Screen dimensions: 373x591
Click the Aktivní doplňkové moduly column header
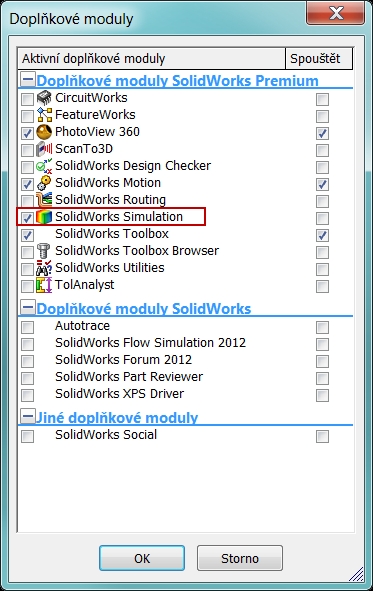click(x=151, y=58)
